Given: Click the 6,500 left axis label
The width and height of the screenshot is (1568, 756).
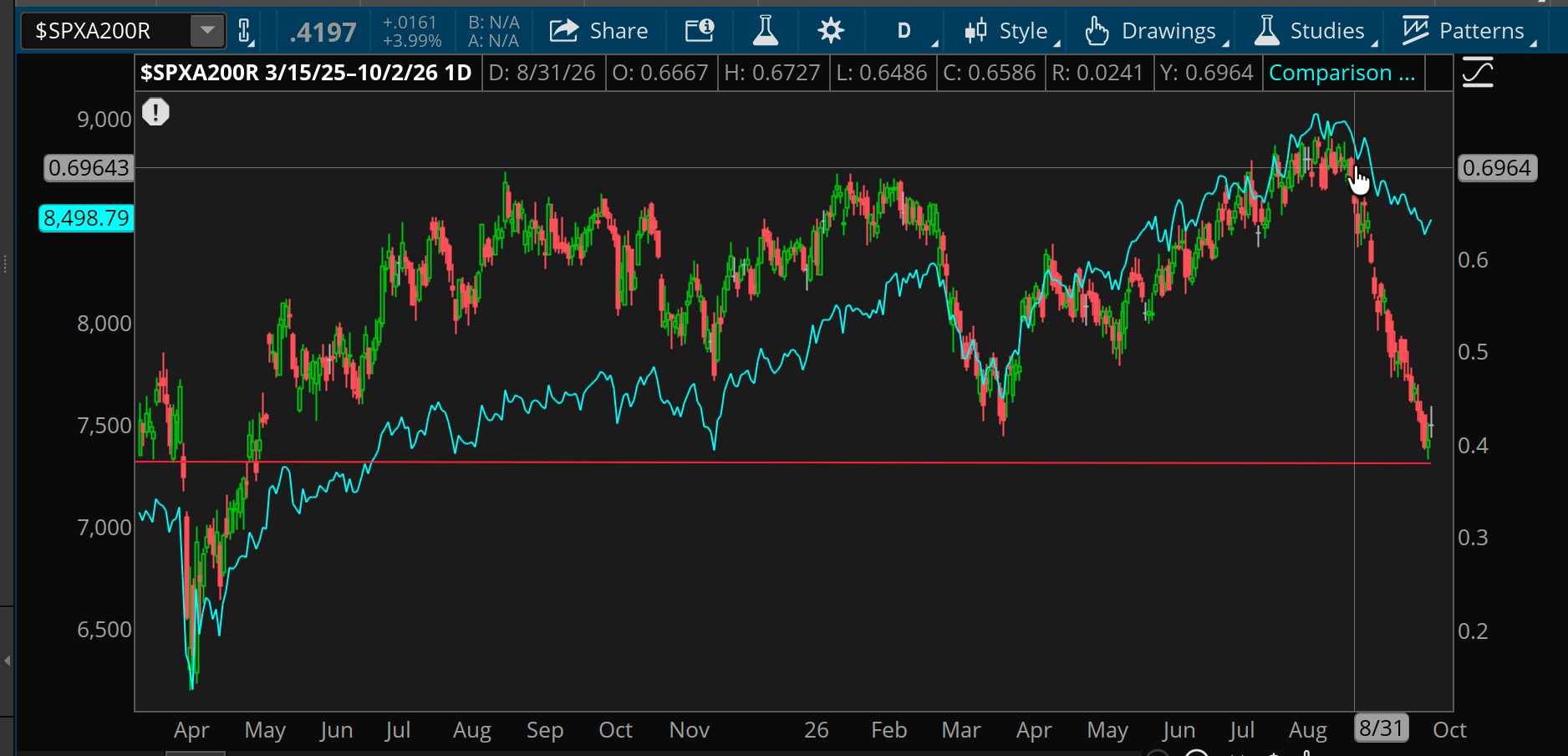Looking at the screenshot, I should (x=104, y=630).
